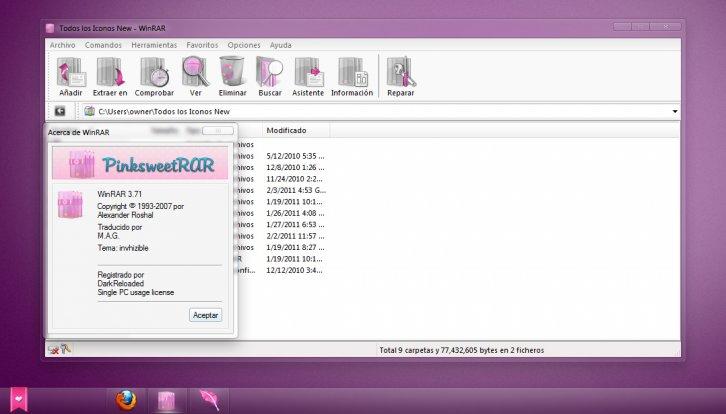Open the pink Start ribbon button
This screenshot has height=414, width=726.
pyautogui.click(x=19, y=399)
